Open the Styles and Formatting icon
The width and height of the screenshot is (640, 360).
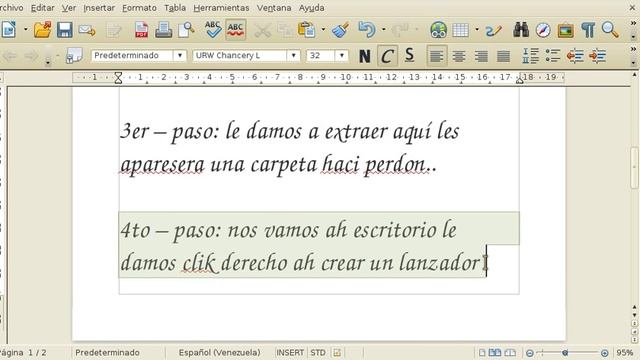point(74,56)
